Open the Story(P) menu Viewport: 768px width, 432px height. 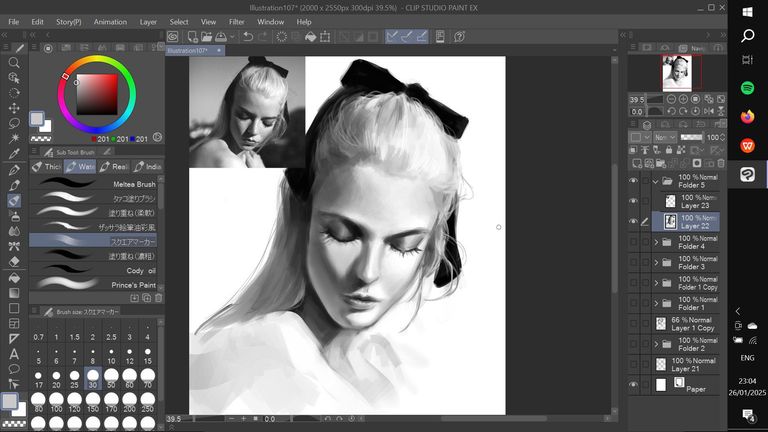click(x=69, y=22)
